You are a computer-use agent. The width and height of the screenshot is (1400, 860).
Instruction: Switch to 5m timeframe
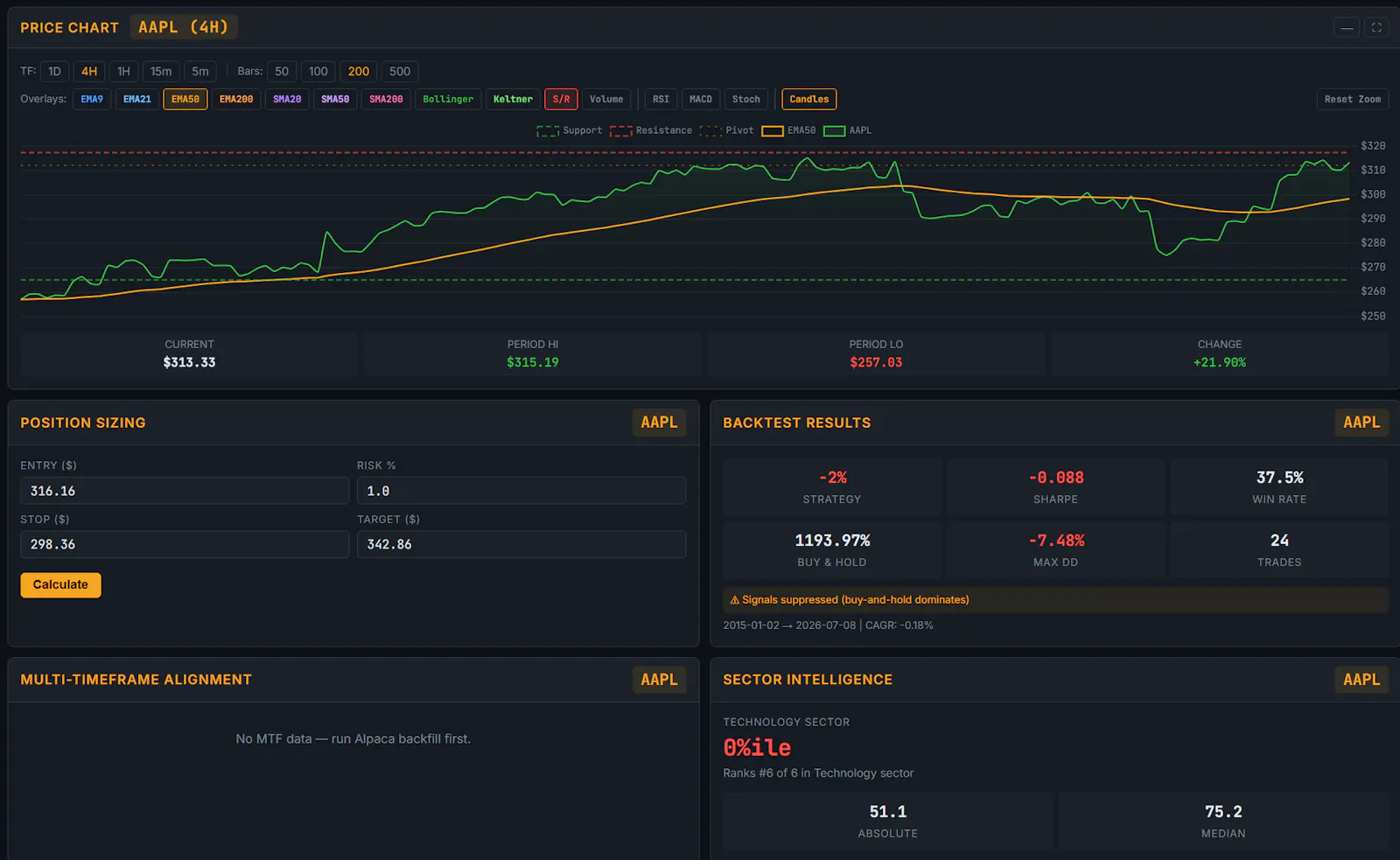[200, 72]
